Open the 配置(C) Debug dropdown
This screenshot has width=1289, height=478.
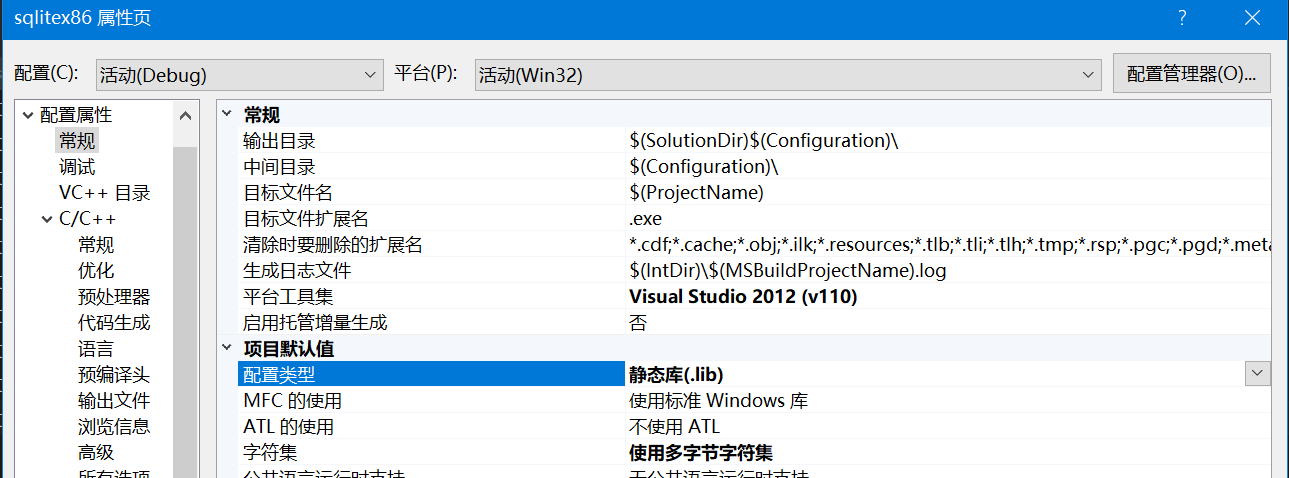coord(239,75)
